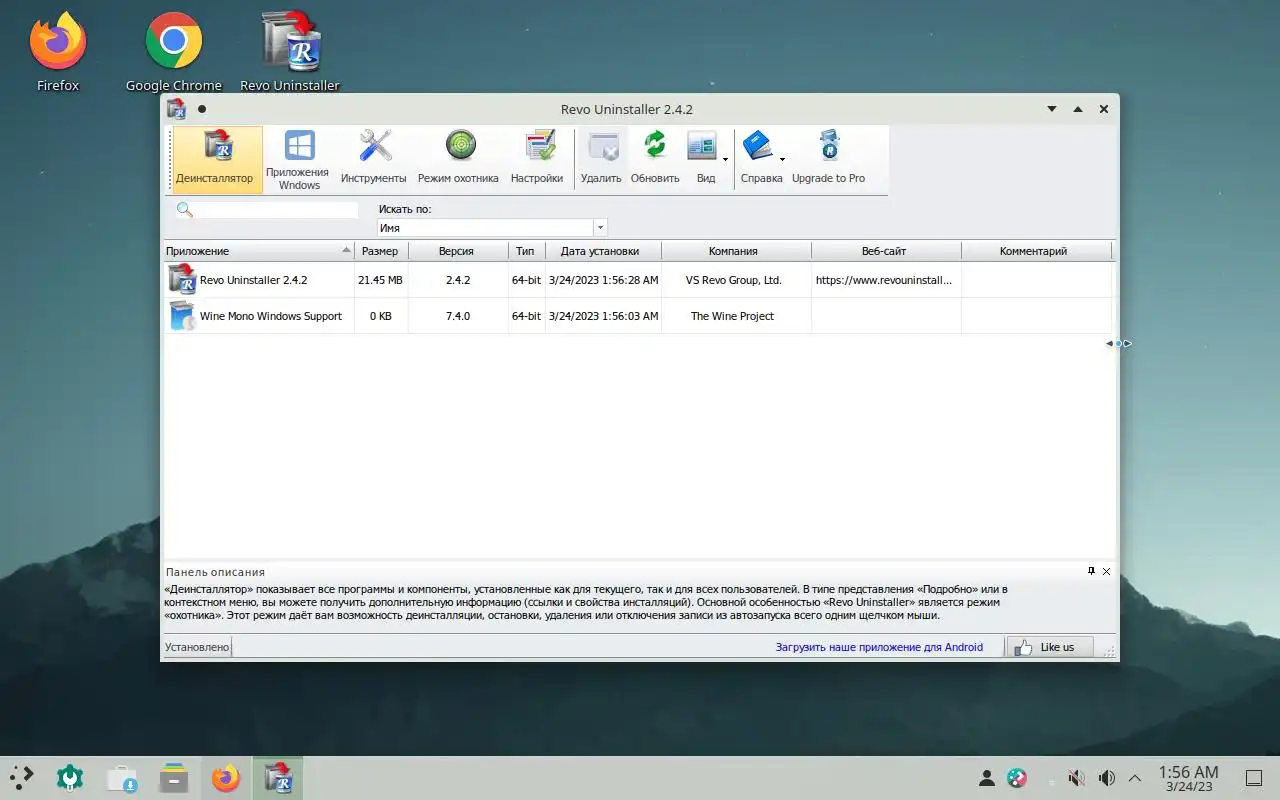Click Revo Uninstaller taskbar entry
The height and width of the screenshot is (800, 1280).
pyautogui.click(x=277, y=777)
